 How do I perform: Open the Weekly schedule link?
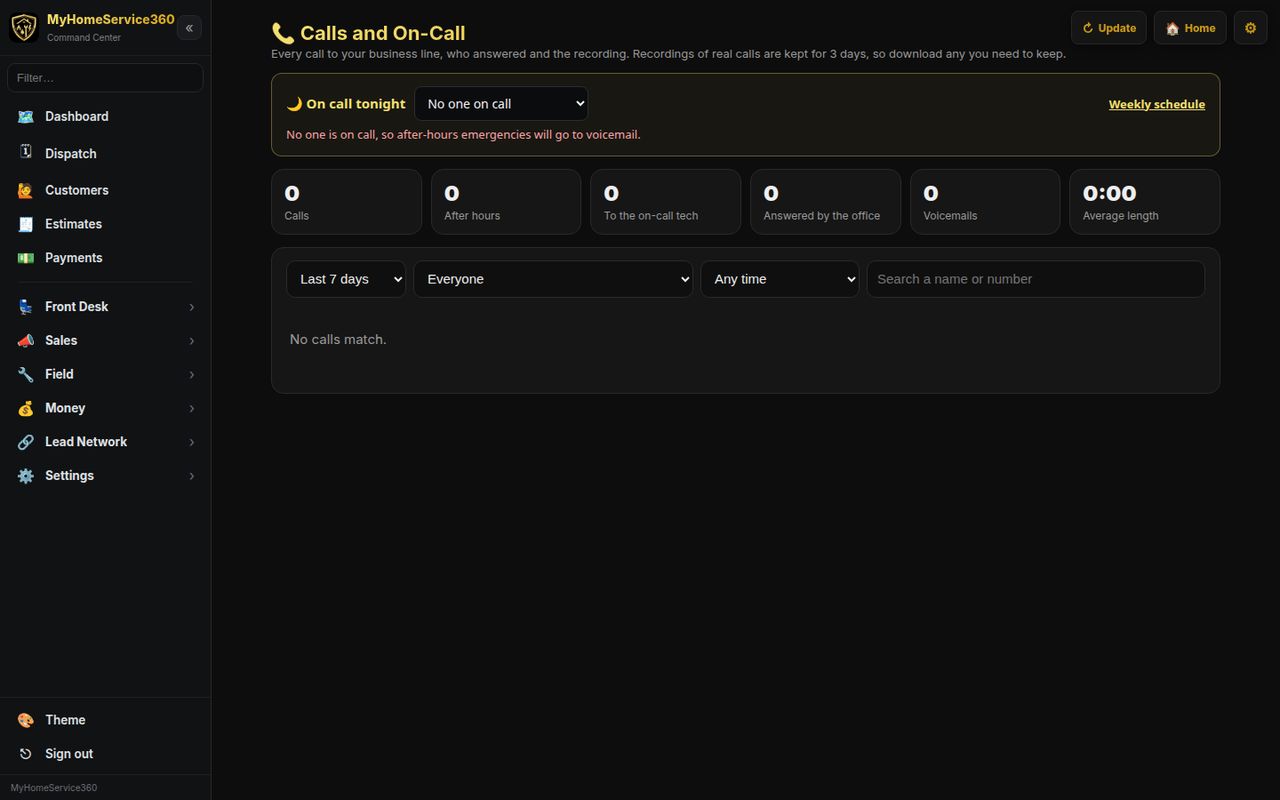click(1157, 104)
